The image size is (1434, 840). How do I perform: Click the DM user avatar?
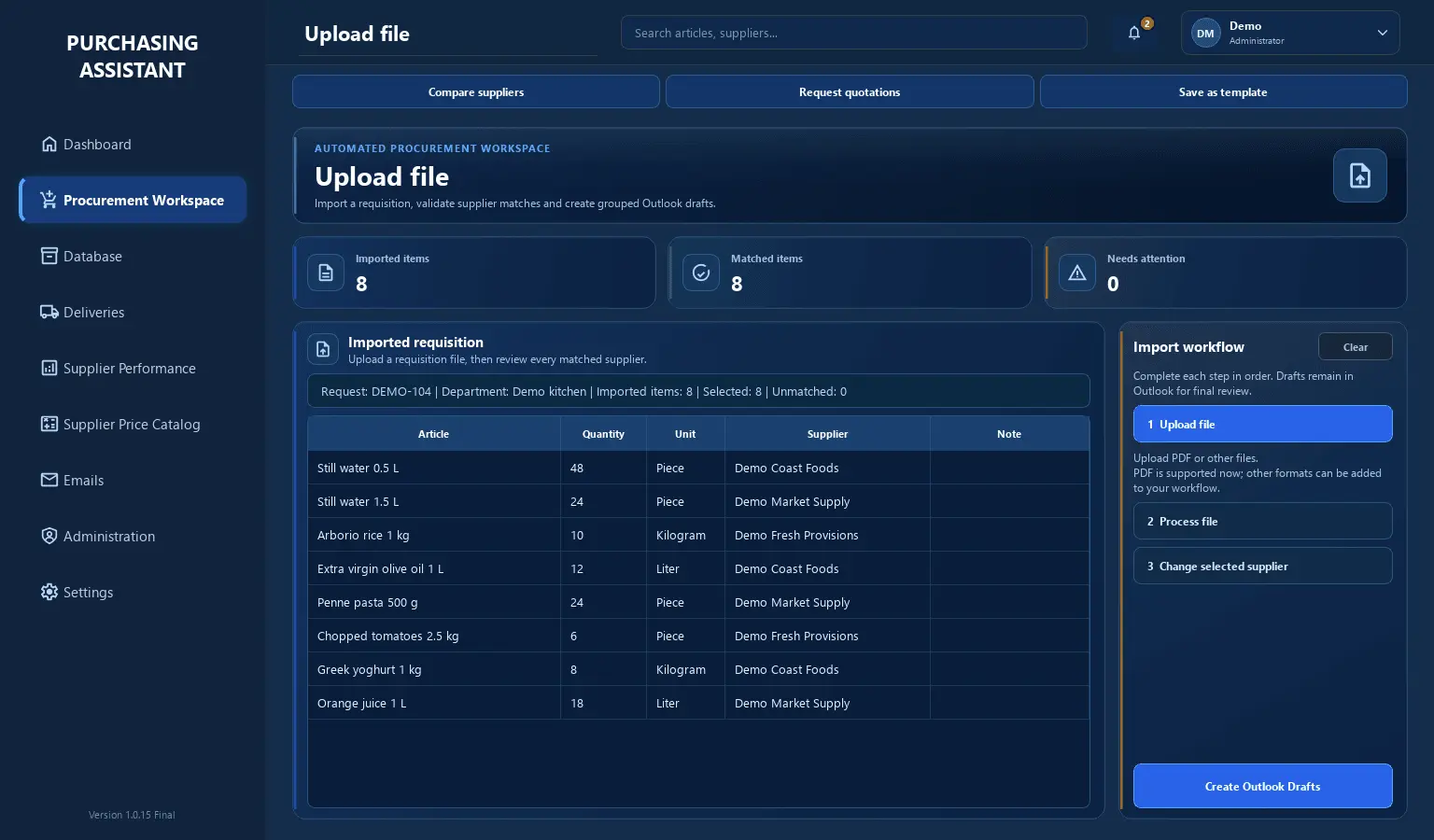pyautogui.click(x=1205, y=34)
